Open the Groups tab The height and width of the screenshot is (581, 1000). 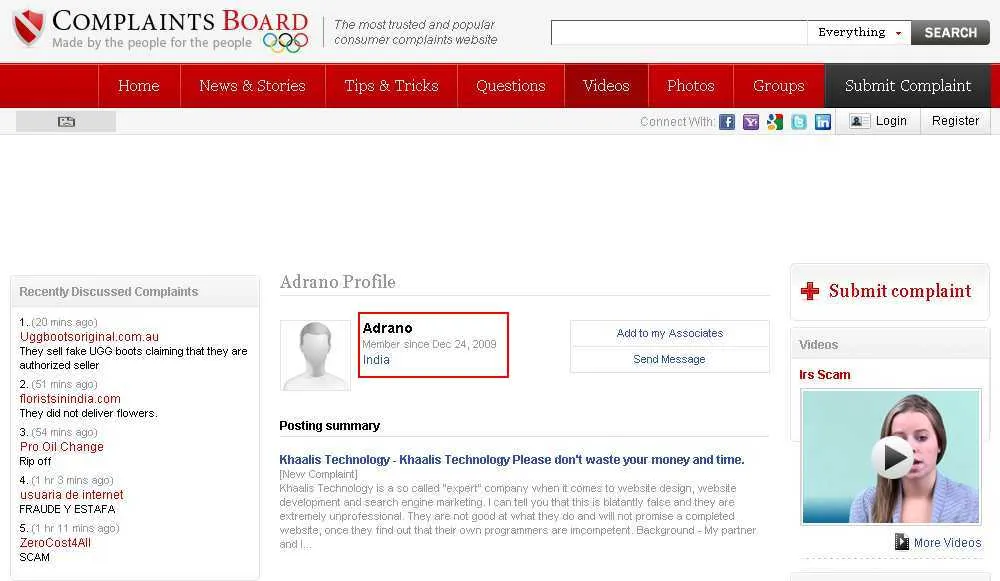[779, 85]
